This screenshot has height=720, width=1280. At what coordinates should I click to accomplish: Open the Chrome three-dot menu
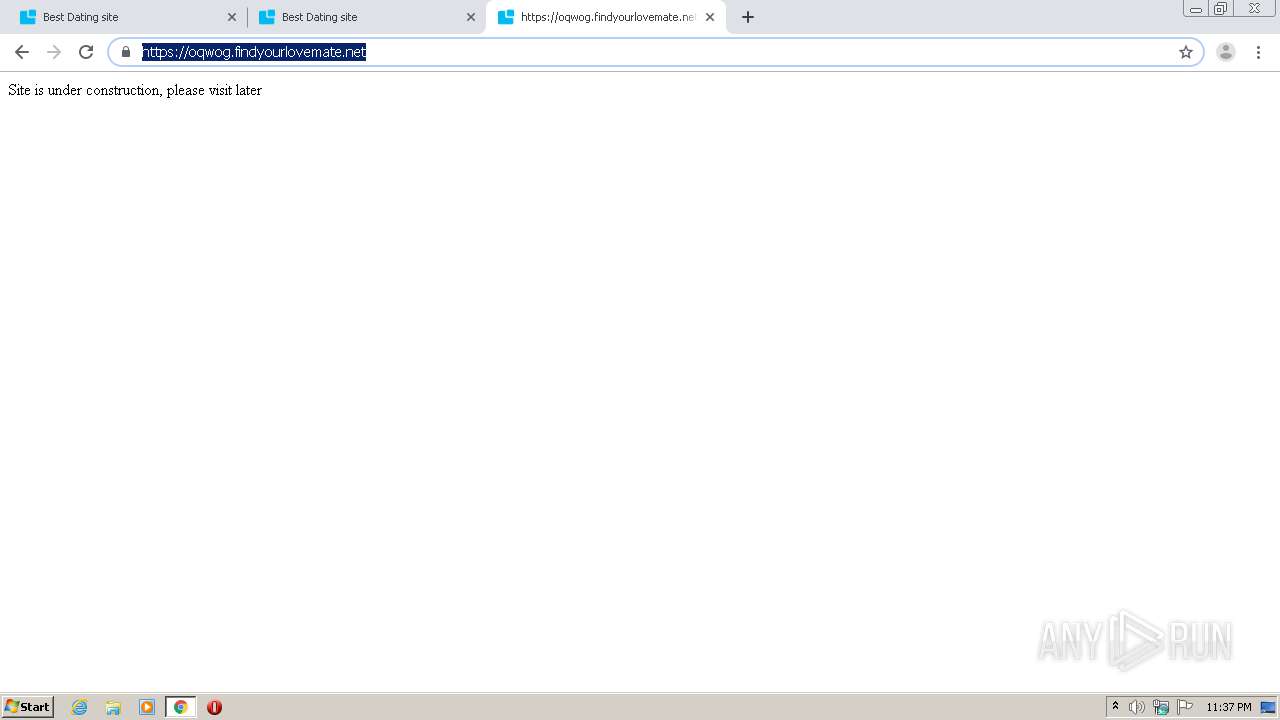[1258, 52]
